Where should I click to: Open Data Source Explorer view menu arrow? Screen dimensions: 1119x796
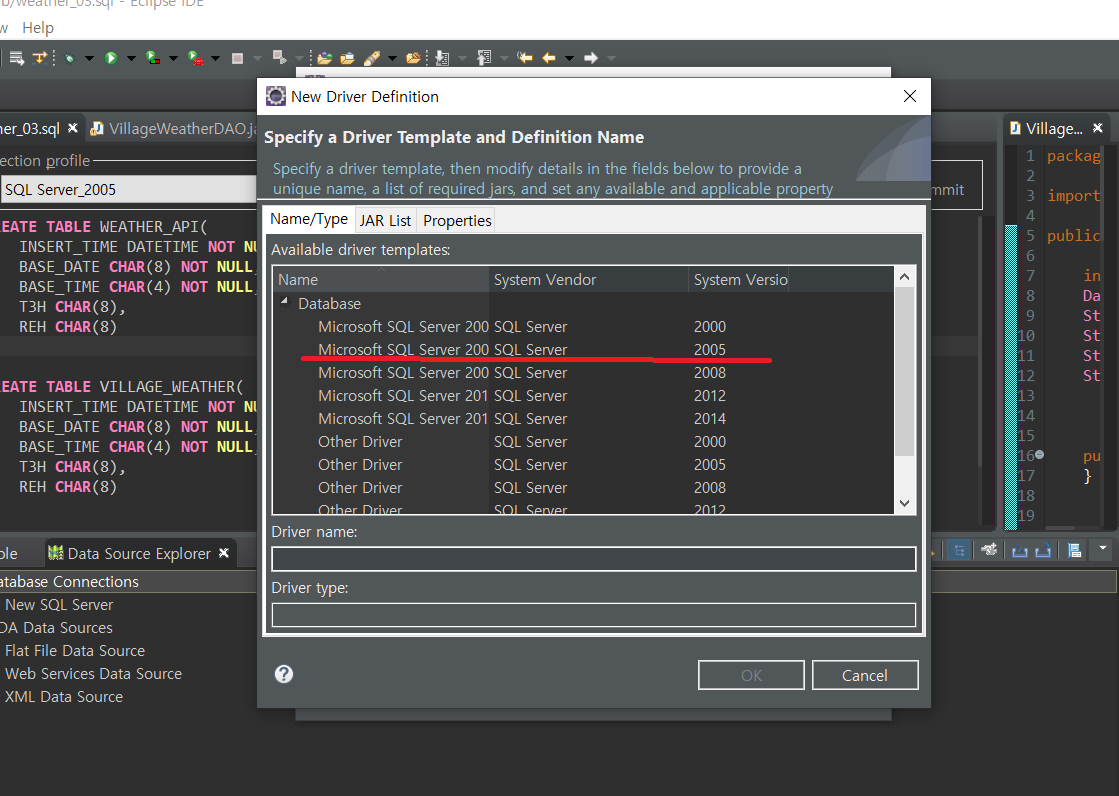[1103, 548]
